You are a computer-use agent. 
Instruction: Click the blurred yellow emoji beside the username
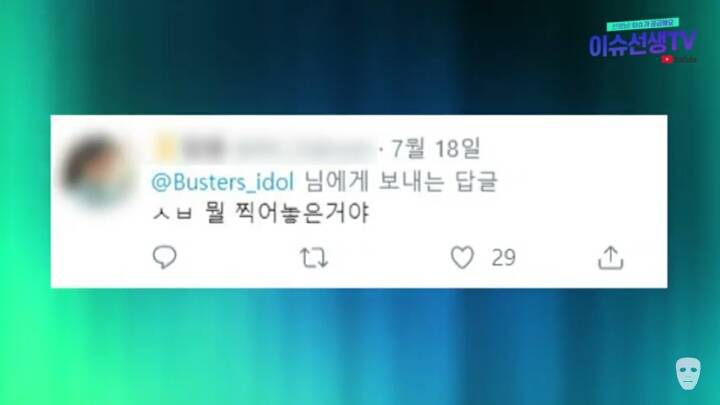click(x=163, y=149)
